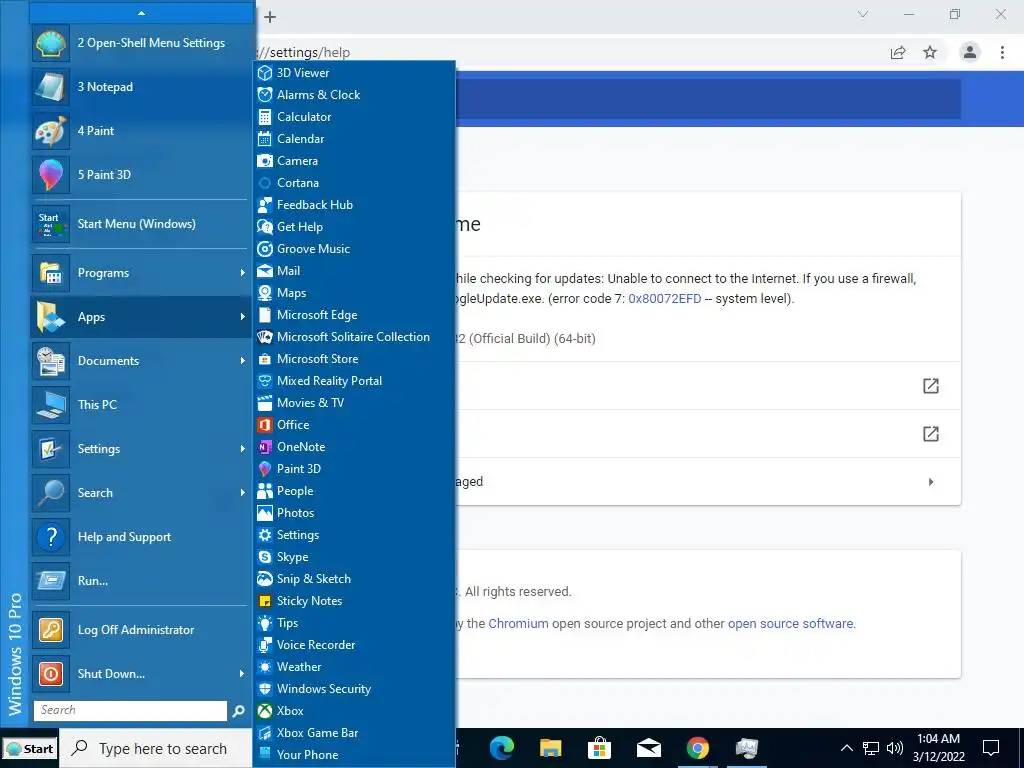Click start menu search magnifier button

pyautogui.click(x=239, y=711)
